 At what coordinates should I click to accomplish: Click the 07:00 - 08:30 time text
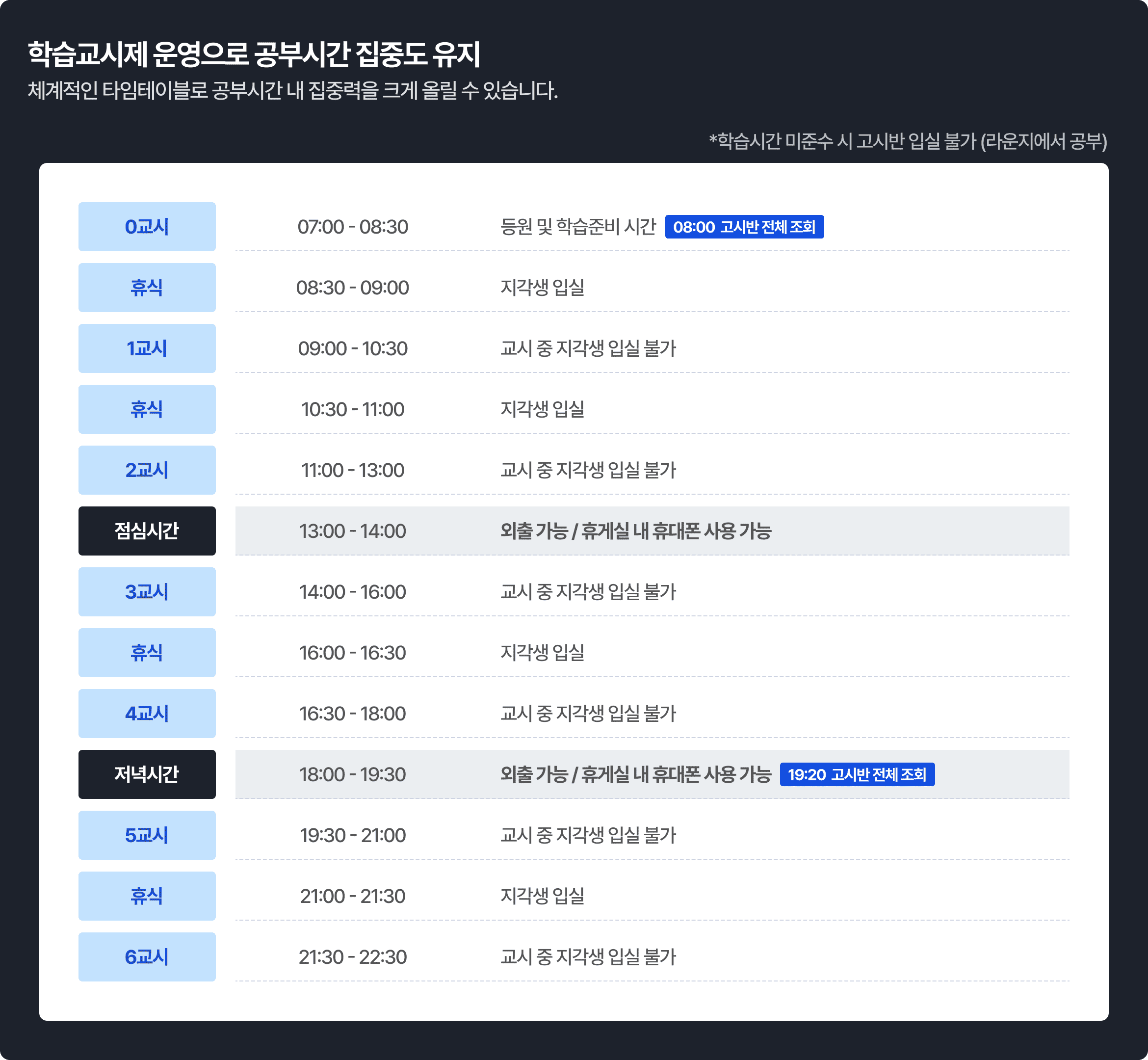pyautogui.click(x=353, y=227)
